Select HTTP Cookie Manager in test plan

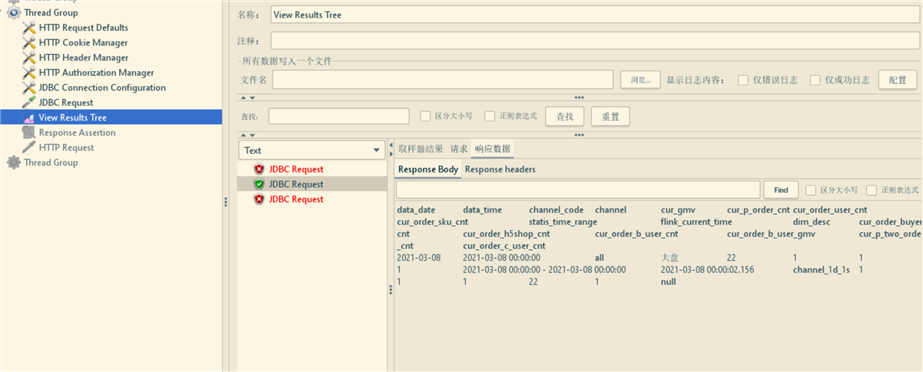pyautogui.click(x=83, y=42)
